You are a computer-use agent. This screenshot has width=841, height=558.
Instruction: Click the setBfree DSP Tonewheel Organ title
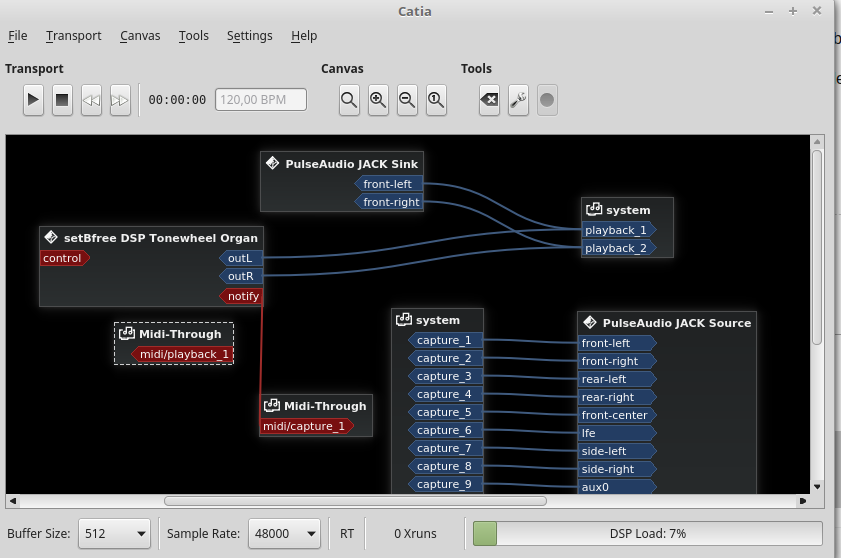pos(161,238)
